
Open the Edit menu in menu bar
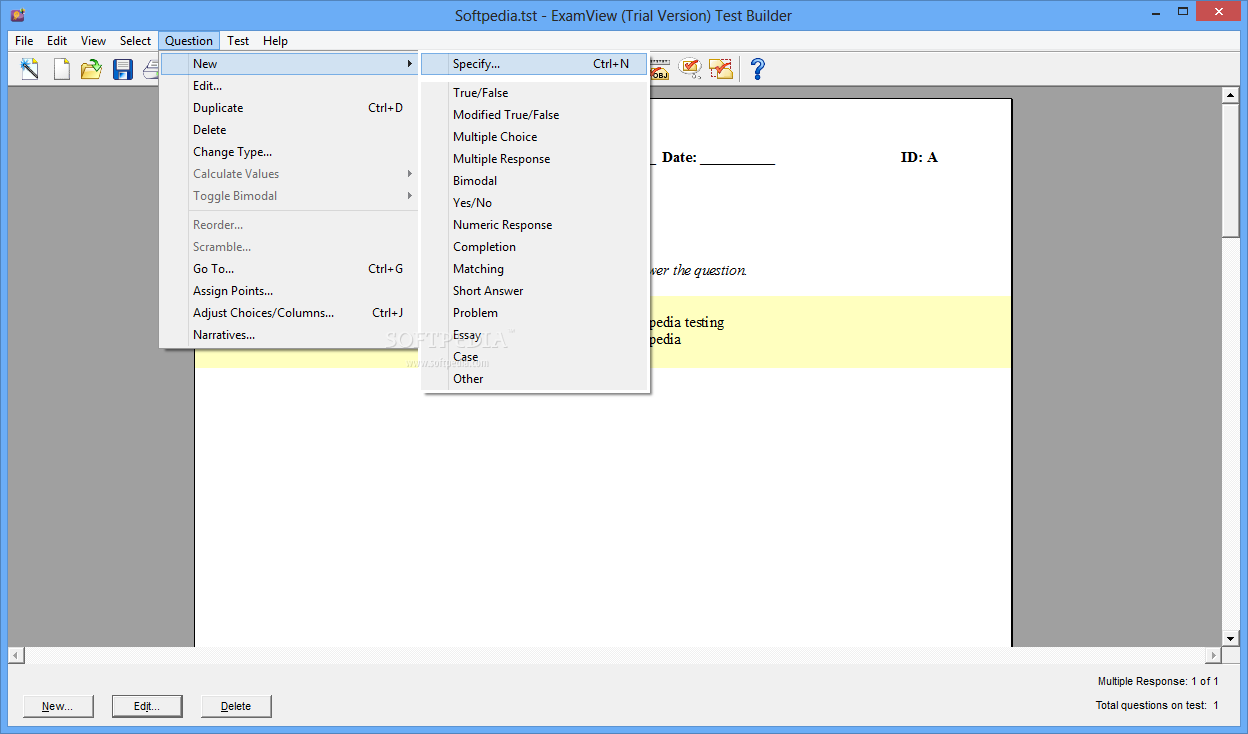point(57,41)
